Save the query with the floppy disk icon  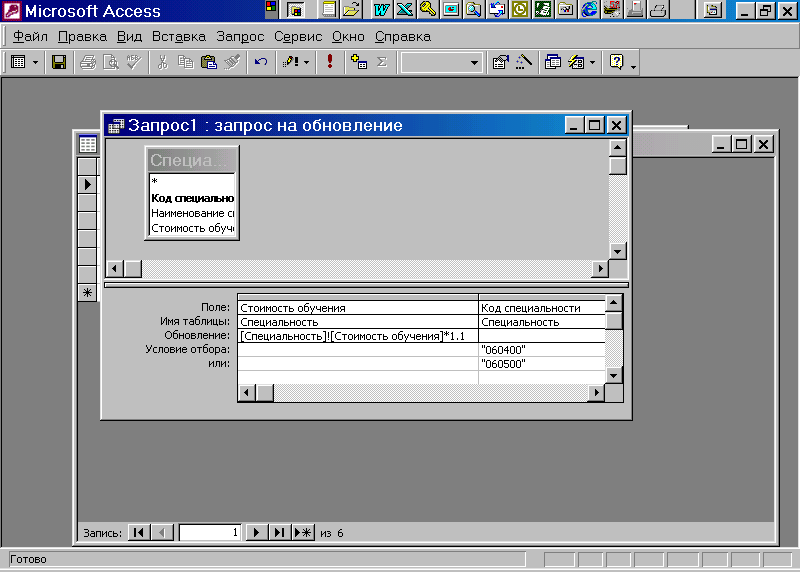click(x=59, y=62)
